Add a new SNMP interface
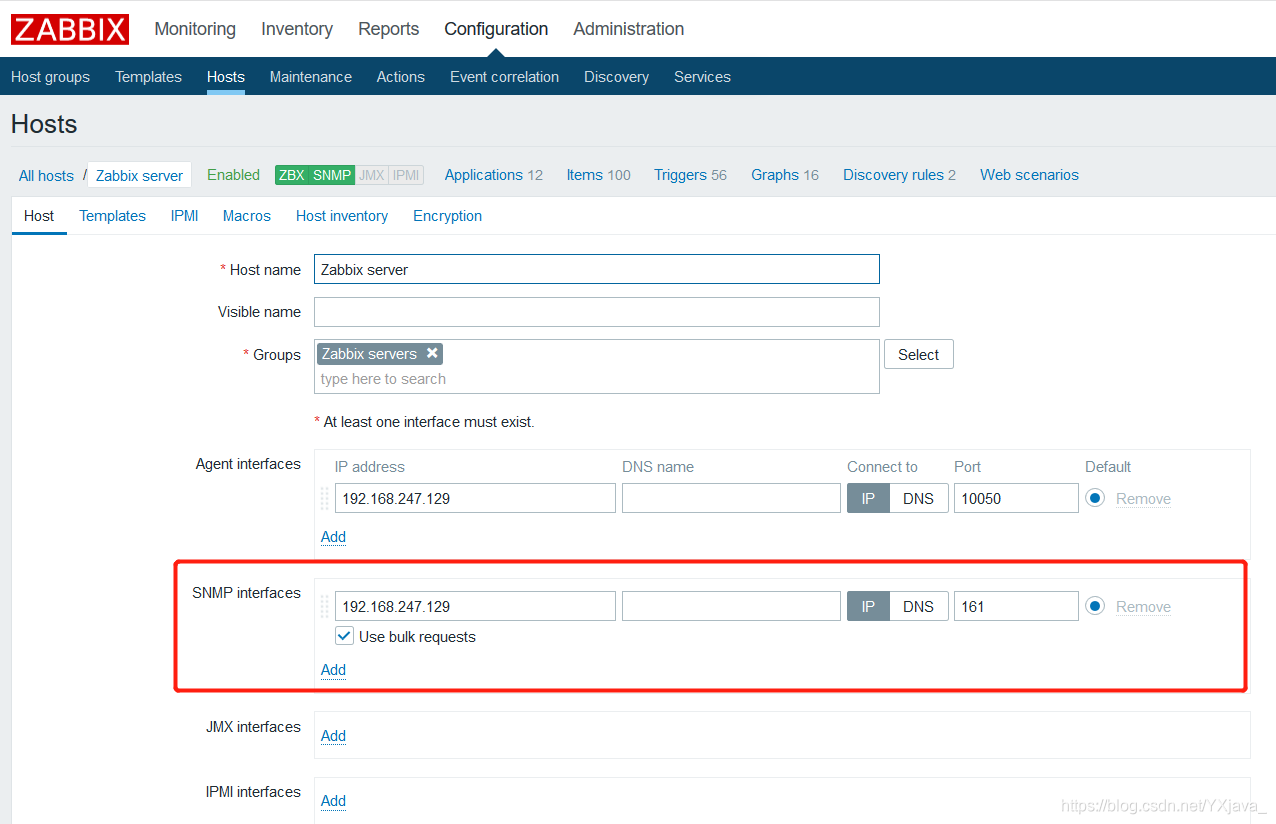 coord(333,670)
